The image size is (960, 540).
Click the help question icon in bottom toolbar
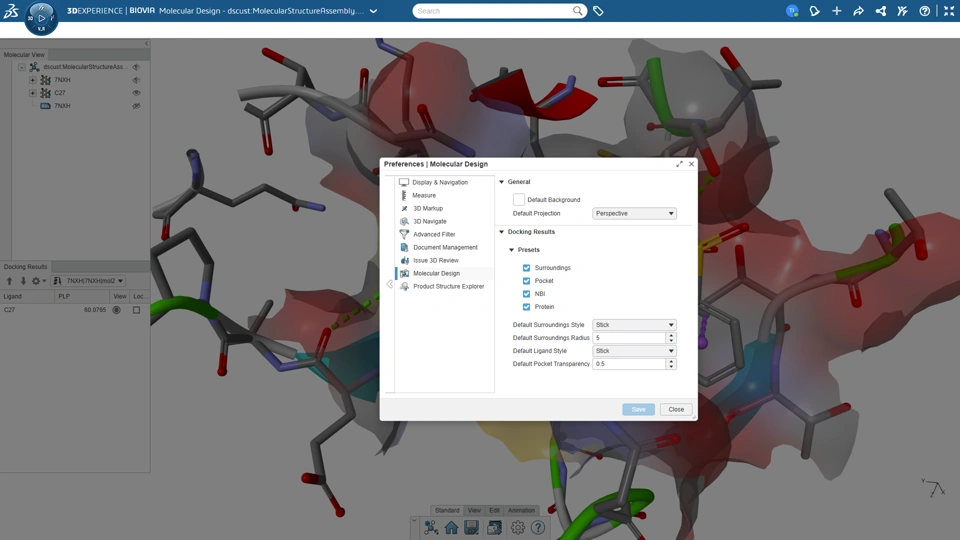click(x=538, y=527)
